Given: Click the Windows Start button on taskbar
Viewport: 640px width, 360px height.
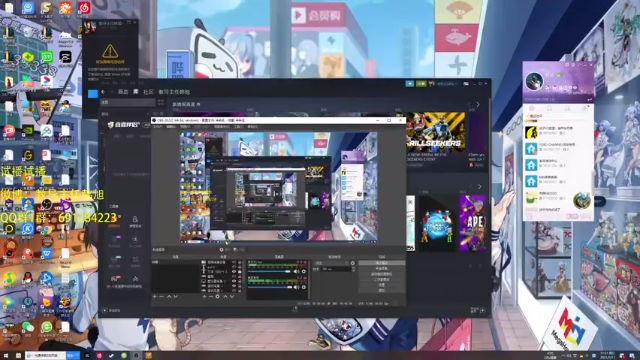Looking at the screenshot, I should [7, 356].
